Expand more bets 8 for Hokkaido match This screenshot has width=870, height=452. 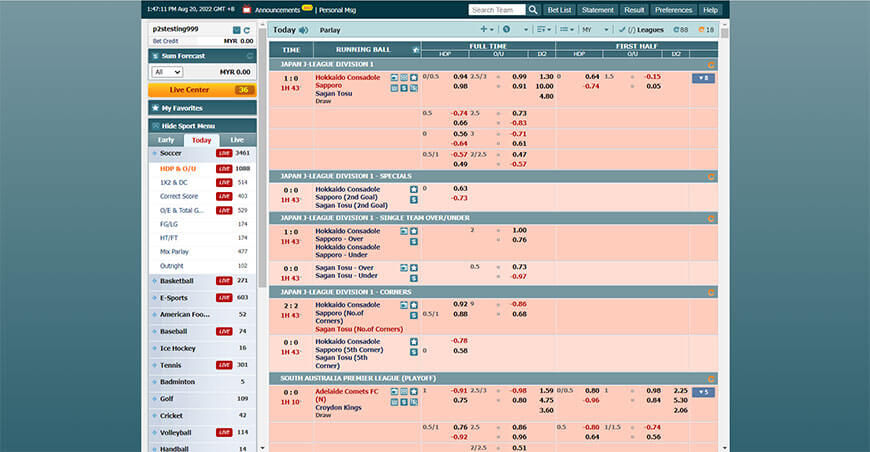coord(703,78)
